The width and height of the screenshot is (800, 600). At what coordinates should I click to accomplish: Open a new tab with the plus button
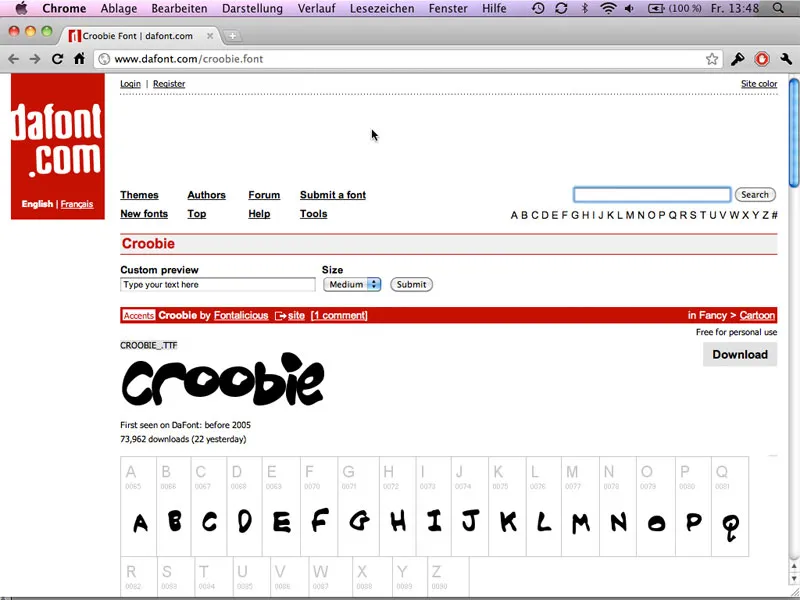pyautogui.click(x=232, y=36)
